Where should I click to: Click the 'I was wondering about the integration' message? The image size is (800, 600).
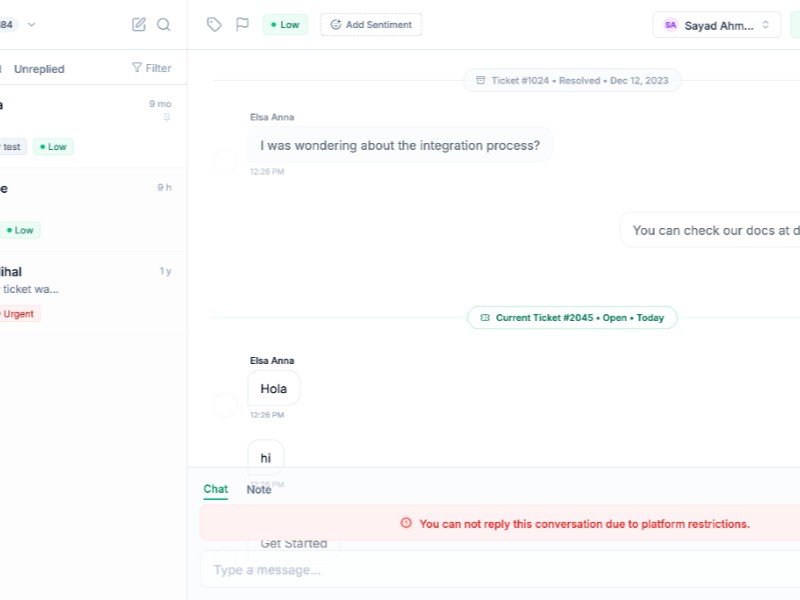pos(400,146)
